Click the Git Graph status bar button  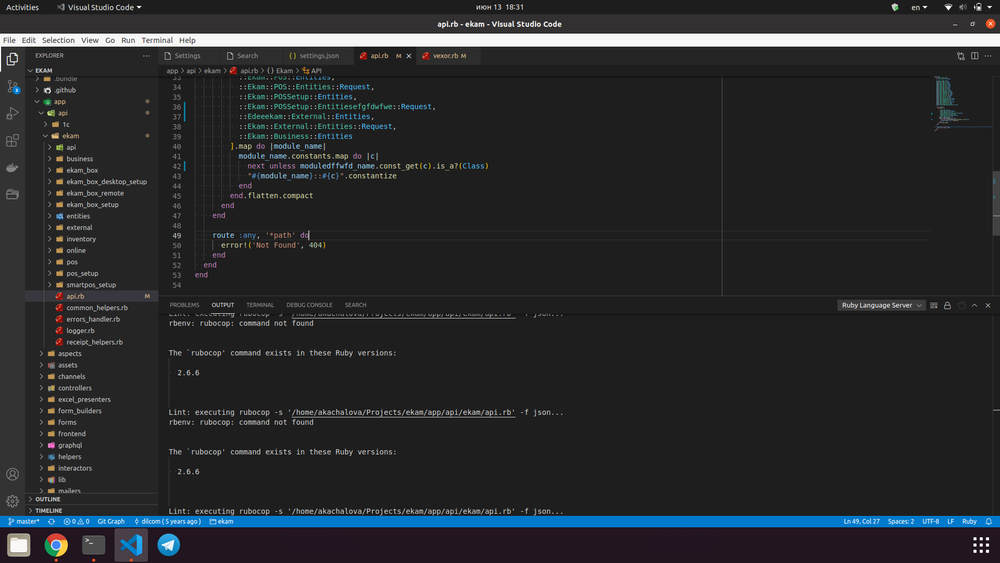(111, 522)
